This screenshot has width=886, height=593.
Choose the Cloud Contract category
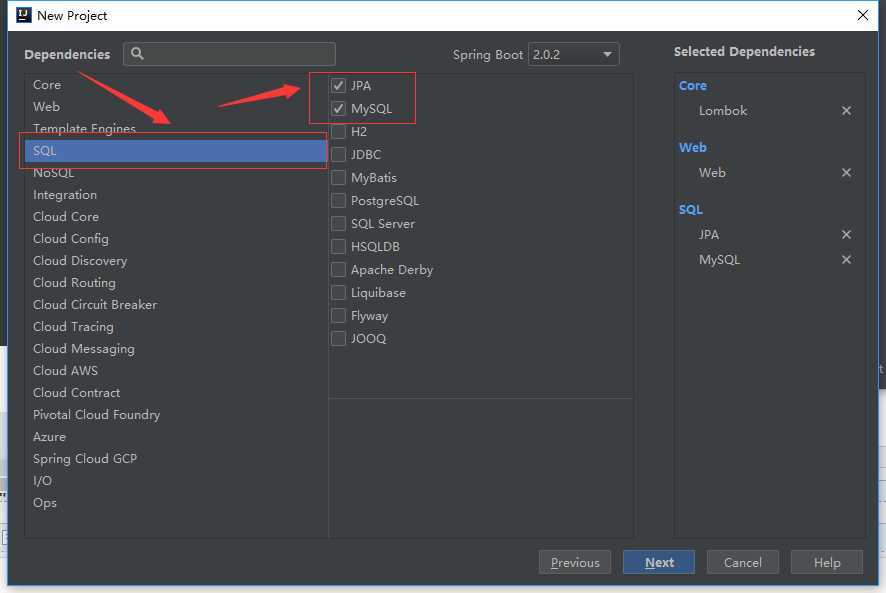[176, 393]
